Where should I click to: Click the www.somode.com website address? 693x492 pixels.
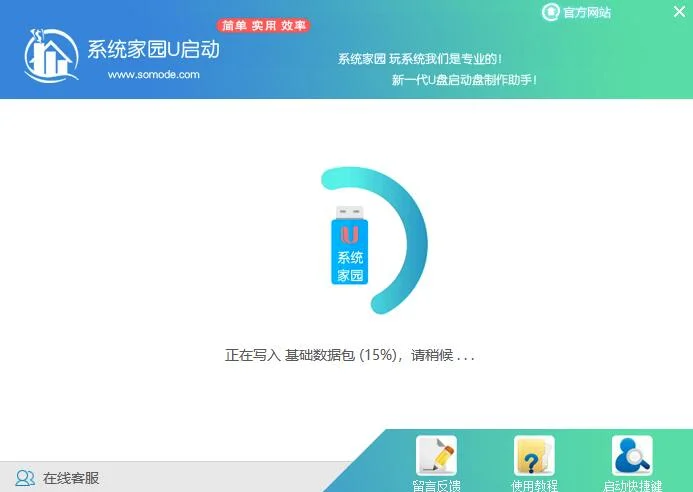pyautogui.click(x=153, y=74)
